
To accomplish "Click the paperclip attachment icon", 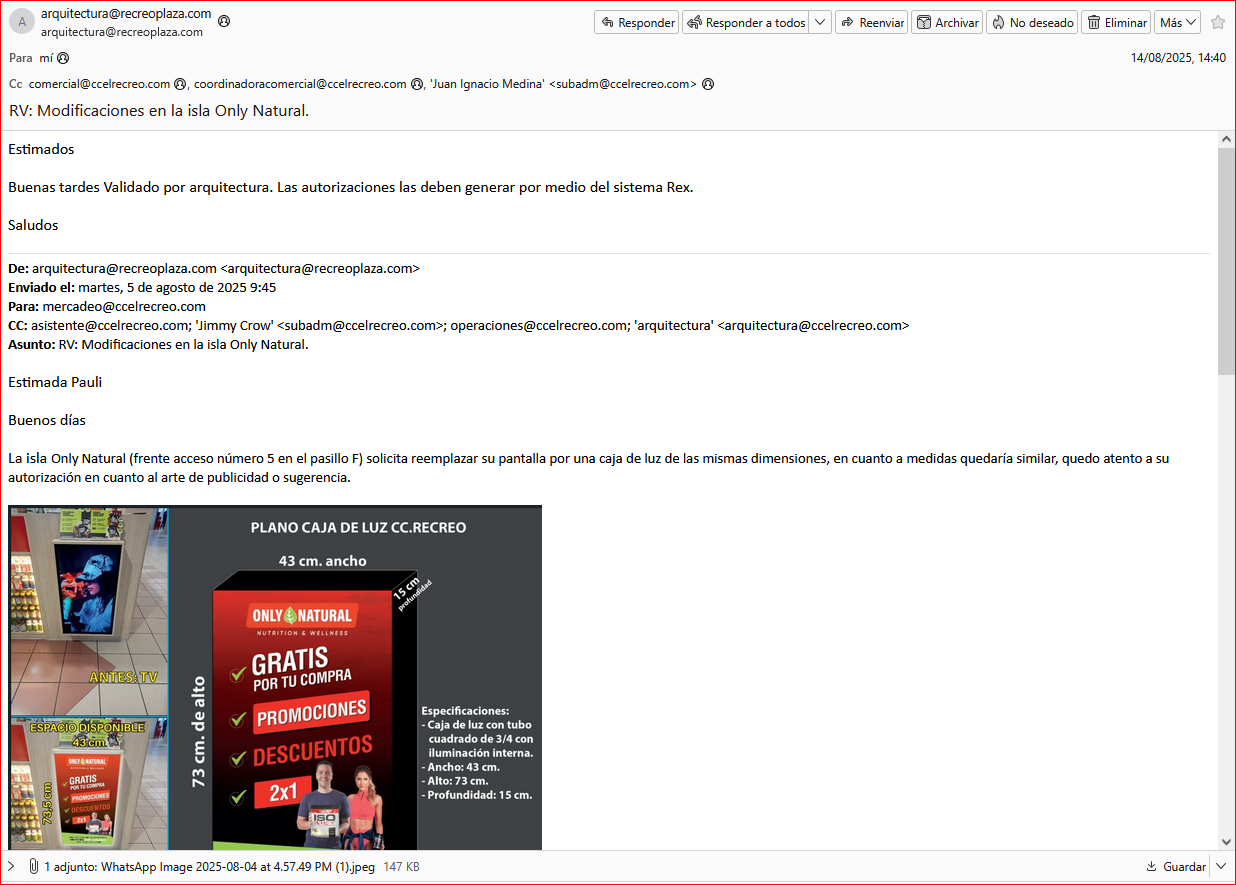I will 33,866.
